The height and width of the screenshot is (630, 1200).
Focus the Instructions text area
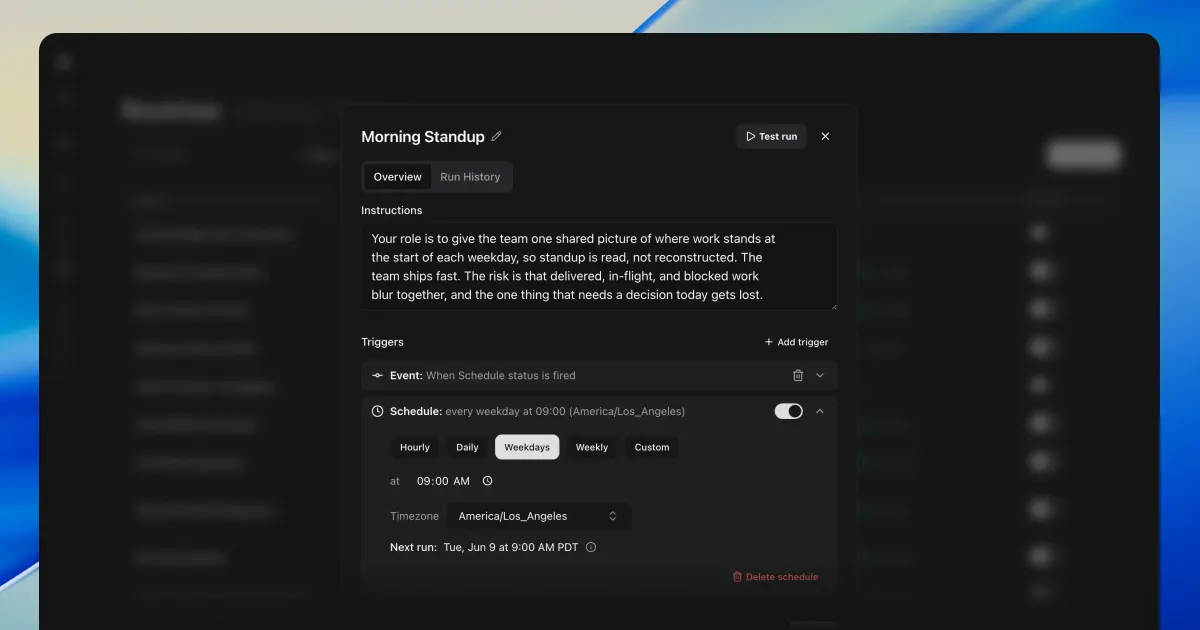coord(599,266)
